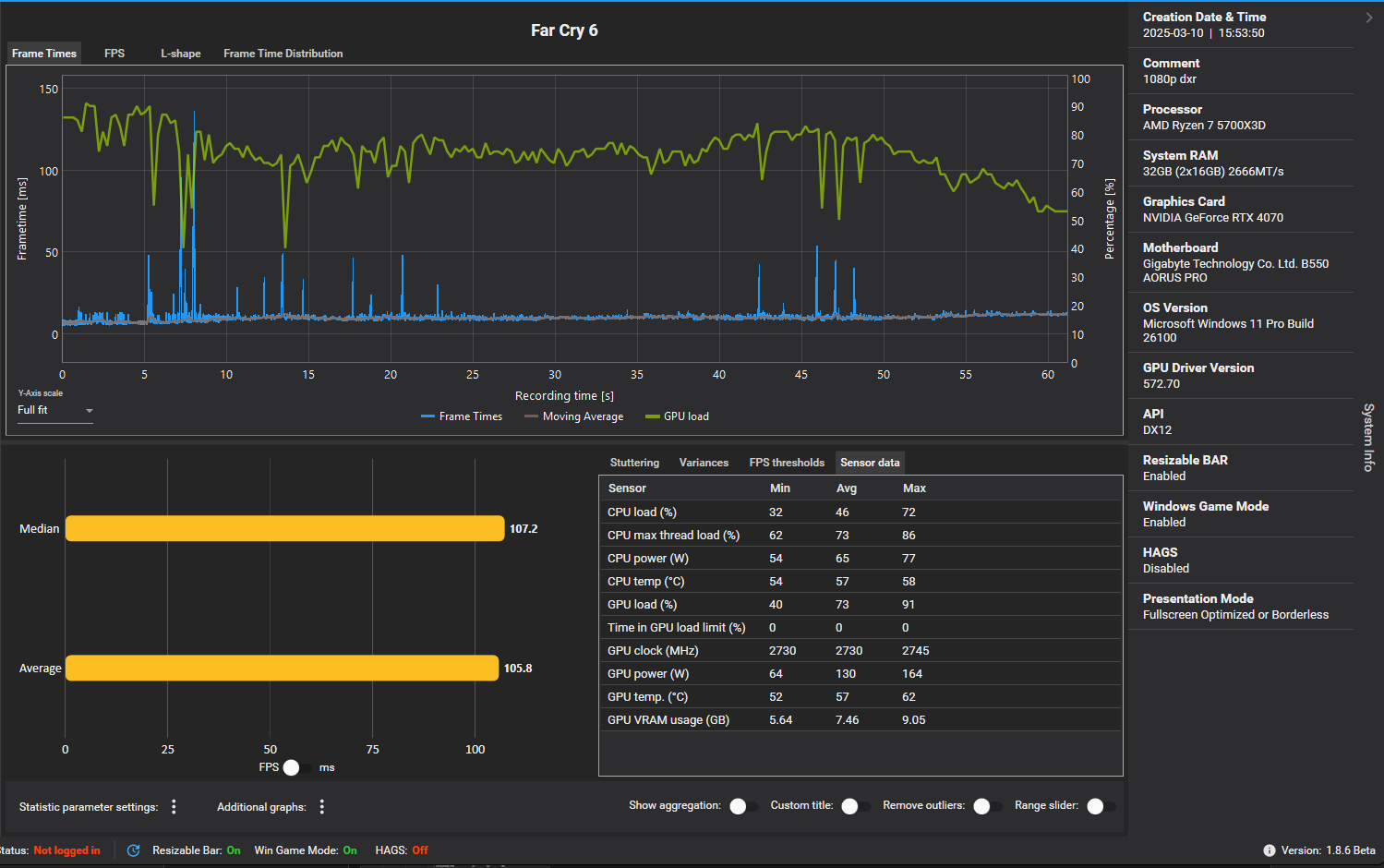
Task: Open Y-Axis scale Full fit dropdown
Action: tap(55, 410)
